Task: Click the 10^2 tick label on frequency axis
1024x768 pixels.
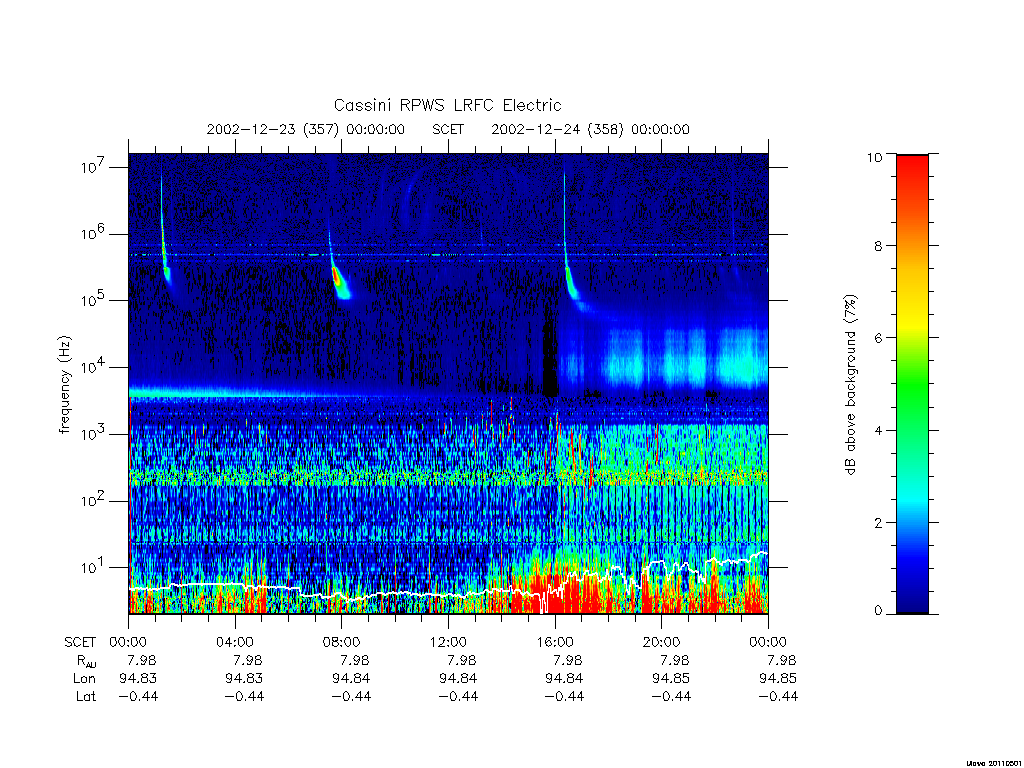Action: (94, 501)
